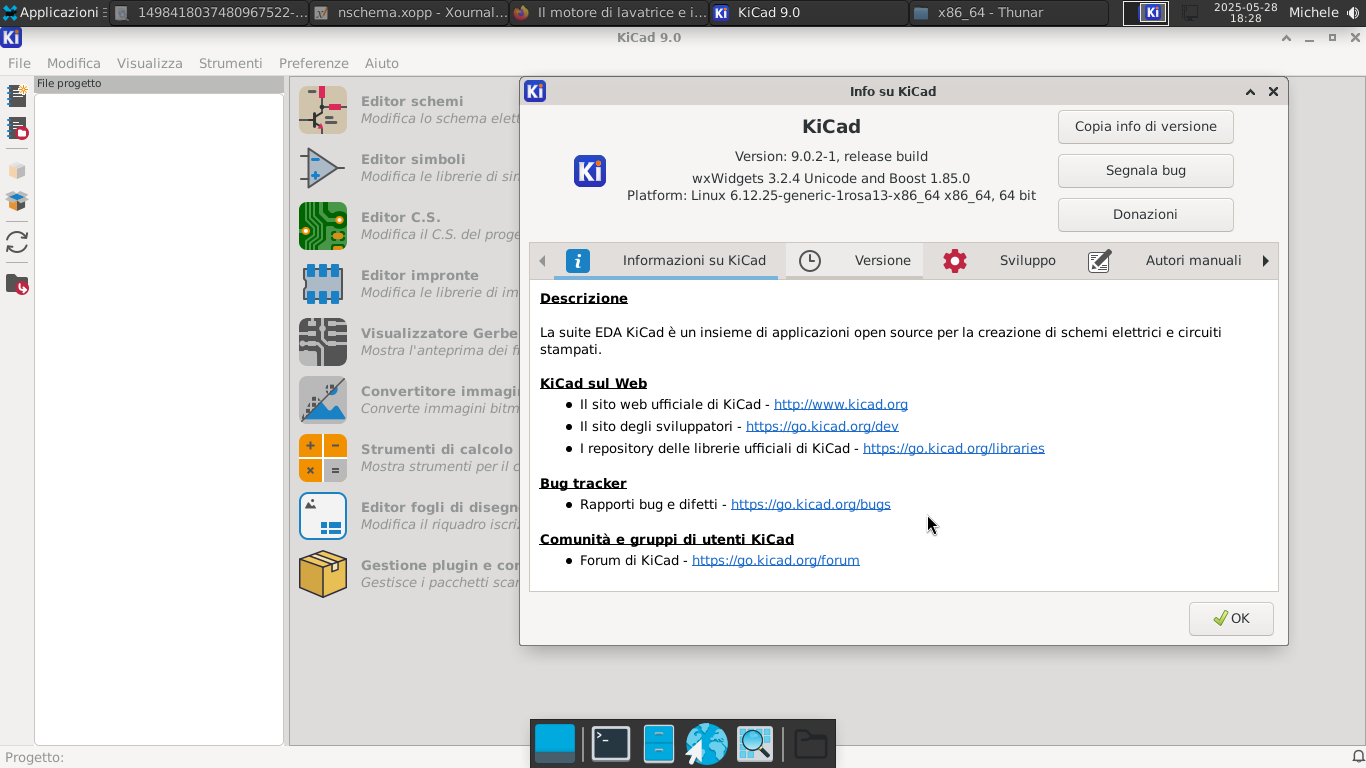
Task: Open the https://go.kicad.org/bugs link
Action: 811,505
